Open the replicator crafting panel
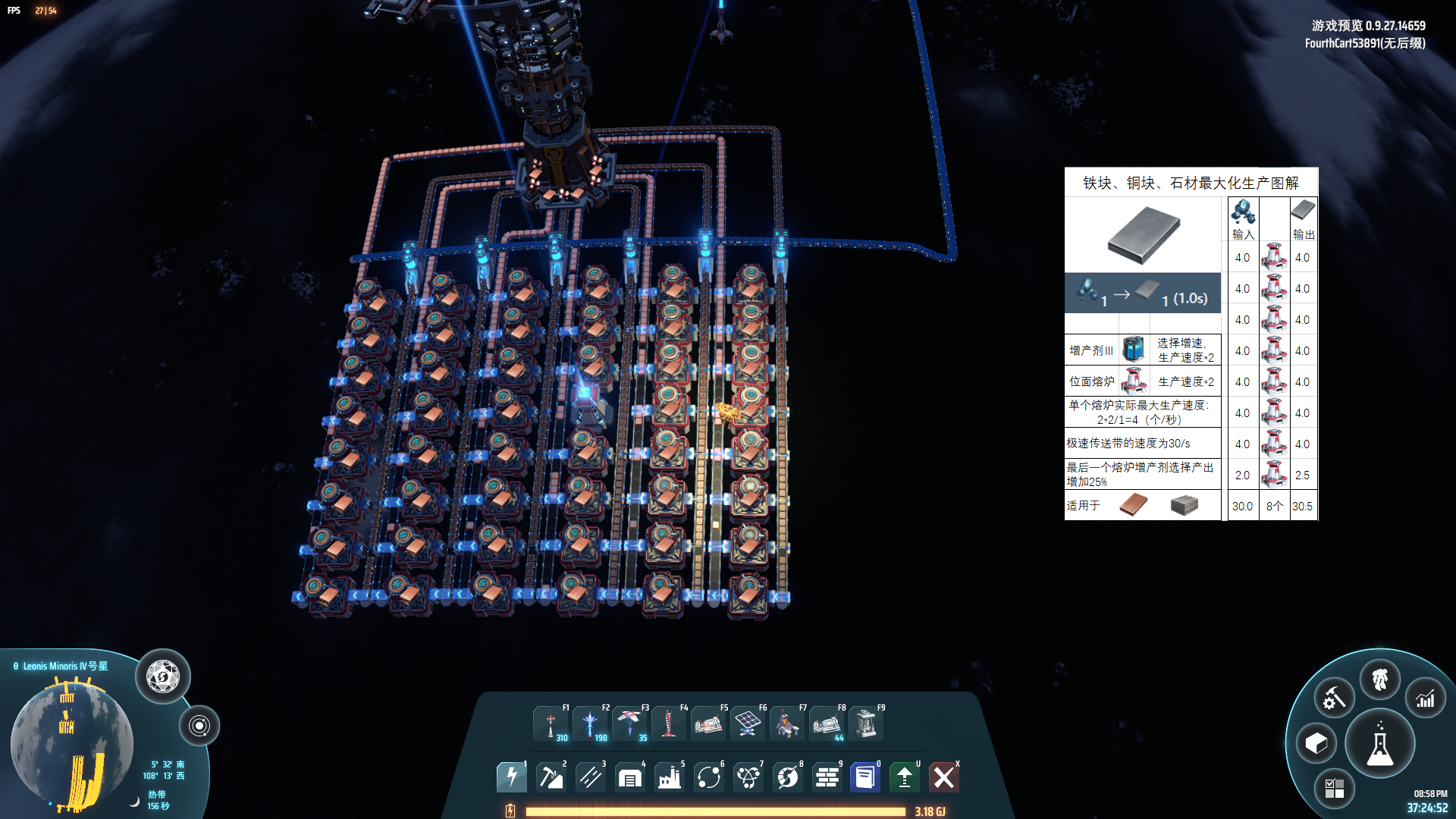This screenshot has width=1456, height=819. tap(1334, 697)
